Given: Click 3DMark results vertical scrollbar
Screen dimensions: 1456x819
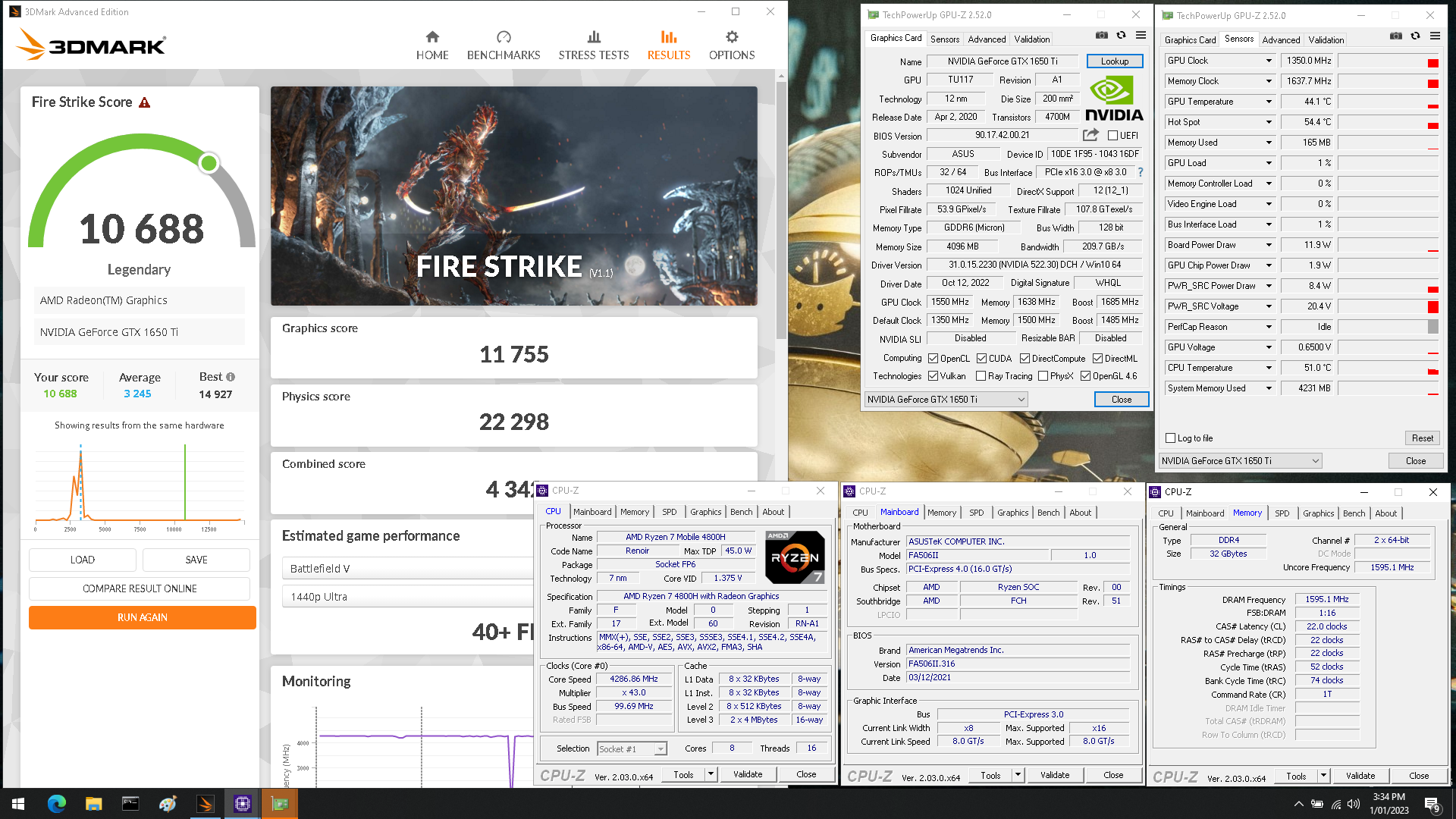Looking at the screenshot, I should click(x=781, y=209).
